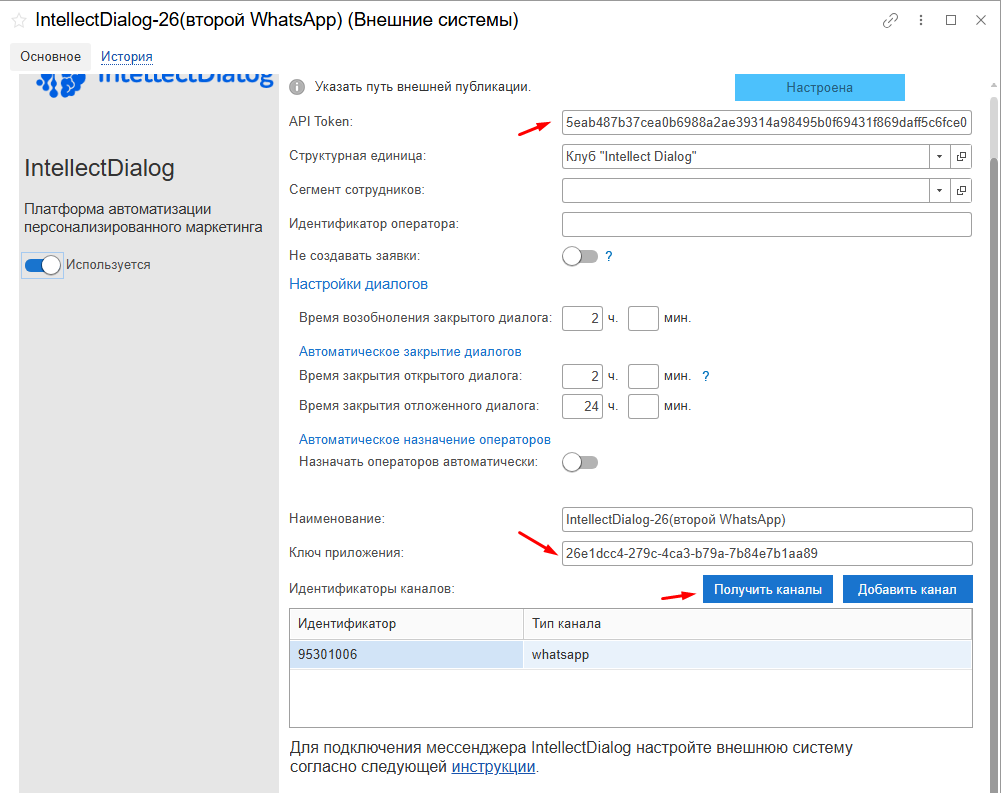Open the Сегмент сотрудников selection form icon
The image size is (1001, 793).
click(x=961, y=190)
